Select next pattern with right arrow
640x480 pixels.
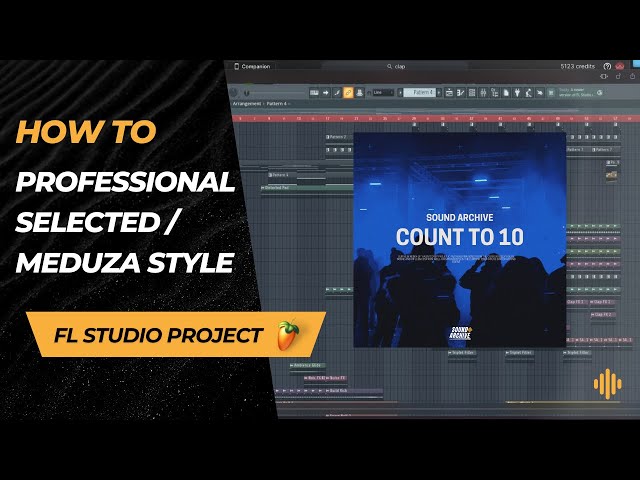click(439, 93)
